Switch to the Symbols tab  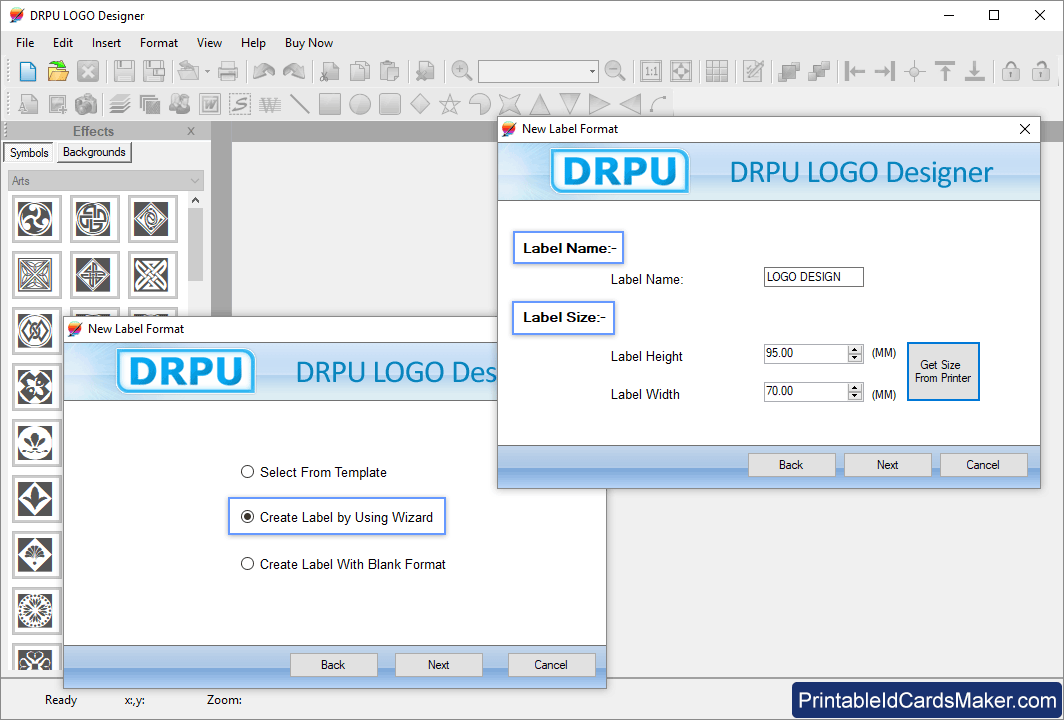[29, 153]
